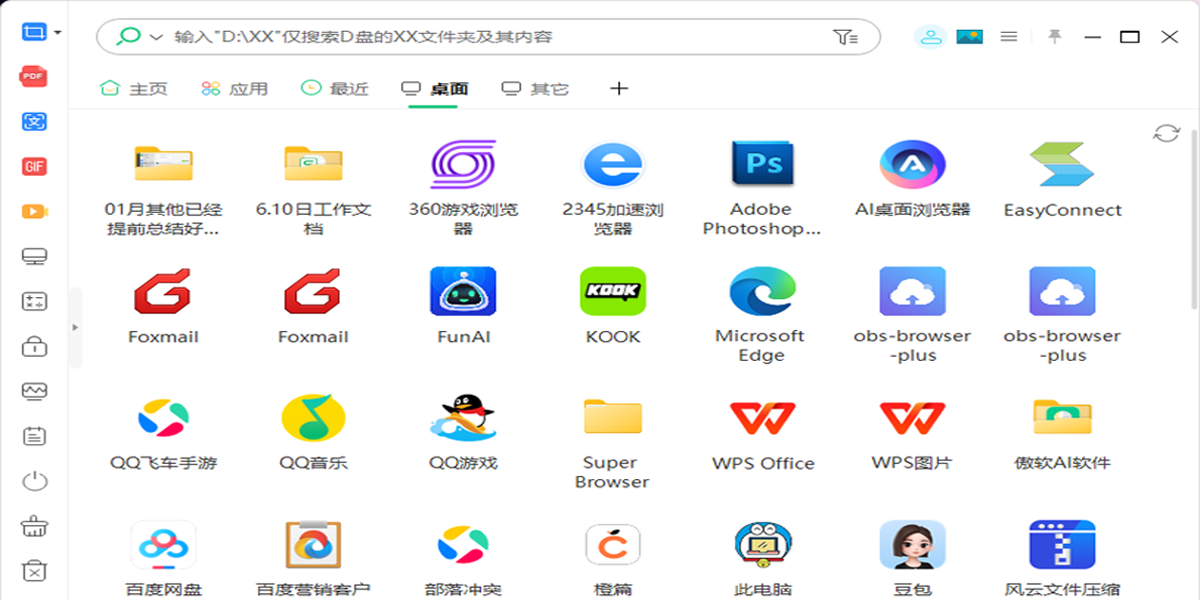Open the hamburger main menu
The height and width of the screenshot is (600, 1200).
pyautogui.click(x=1009, y=37)
